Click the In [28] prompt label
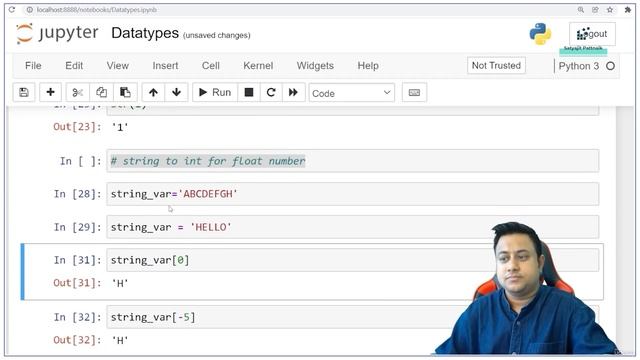The height and width of the screenshot is (360, 640). coord(78,194)
